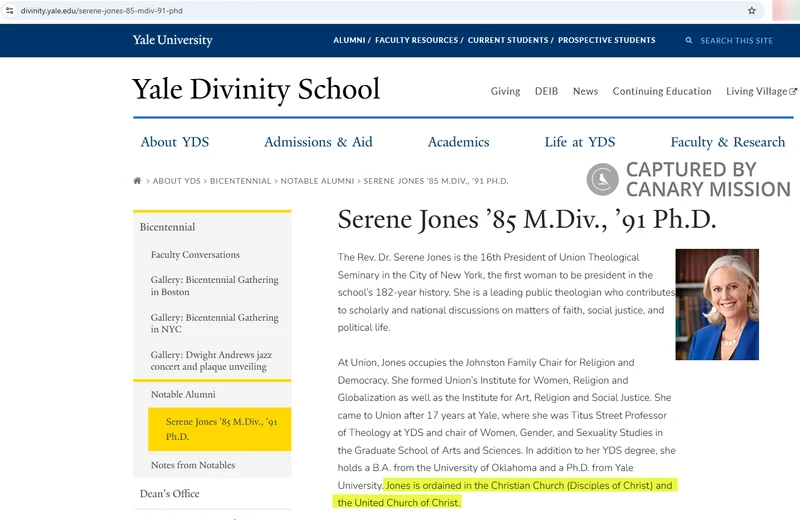Open Faculty Conversations in sidebar
This screenshot has width=800, height=520.
(195, 255)
